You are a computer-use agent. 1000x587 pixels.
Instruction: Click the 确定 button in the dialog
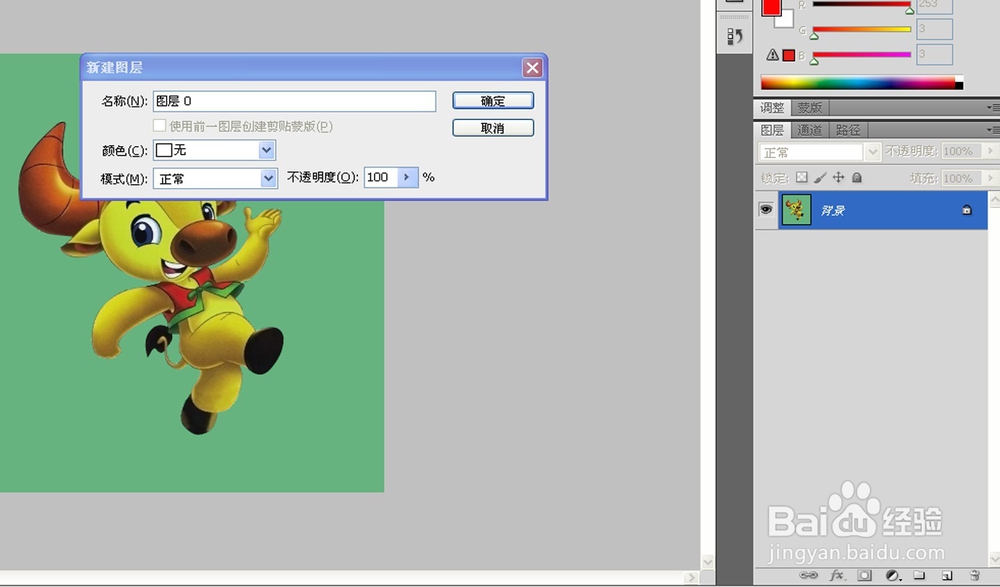tap(493, 101)
